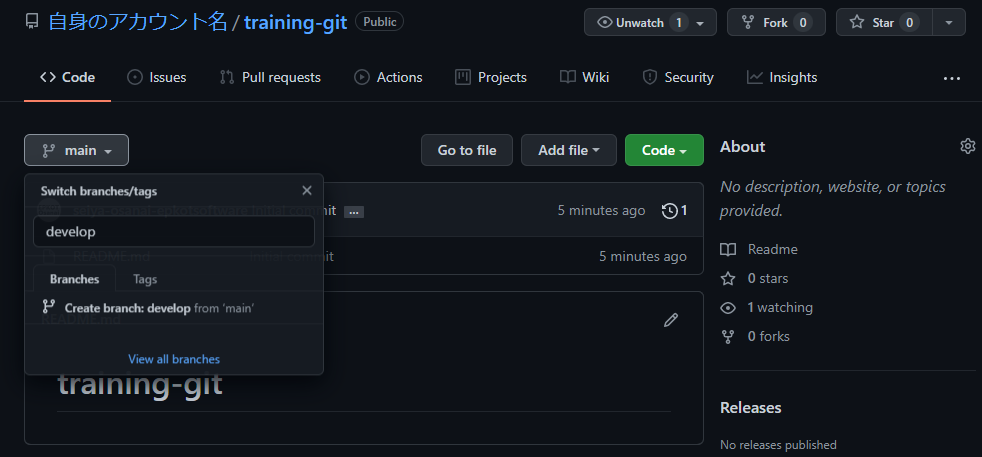This screenshot has height=457, width=982.
Task: Open the Actions tab
Action: (388, 78)
